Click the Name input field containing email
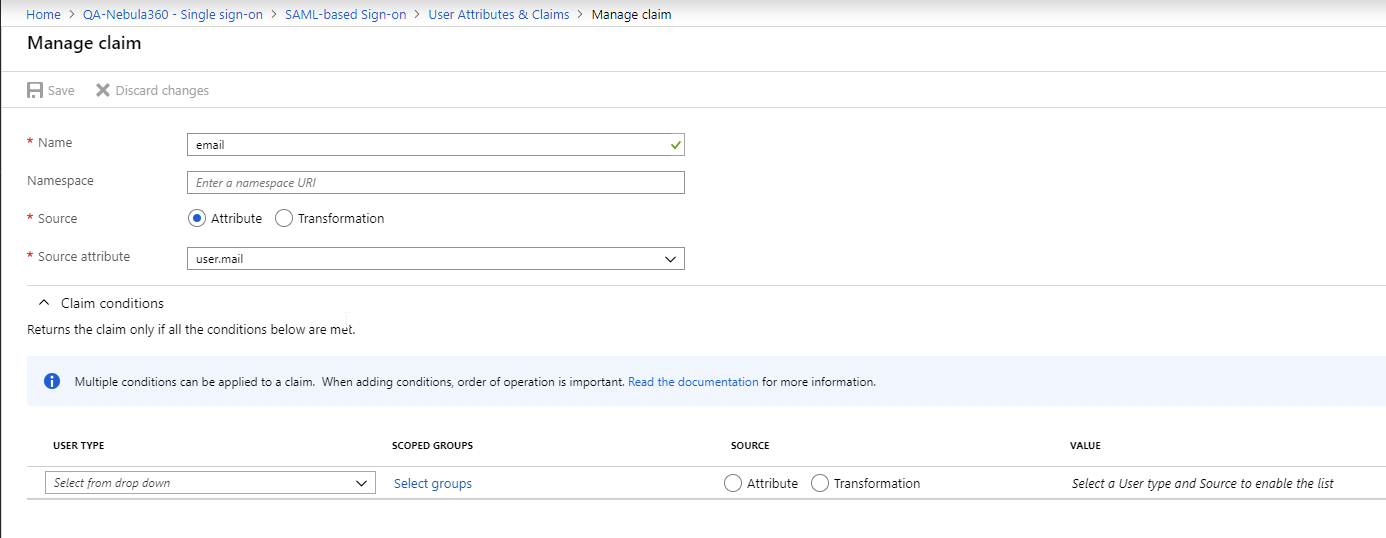This screenshot has width=1386, height=538. (x=436, y=145)
